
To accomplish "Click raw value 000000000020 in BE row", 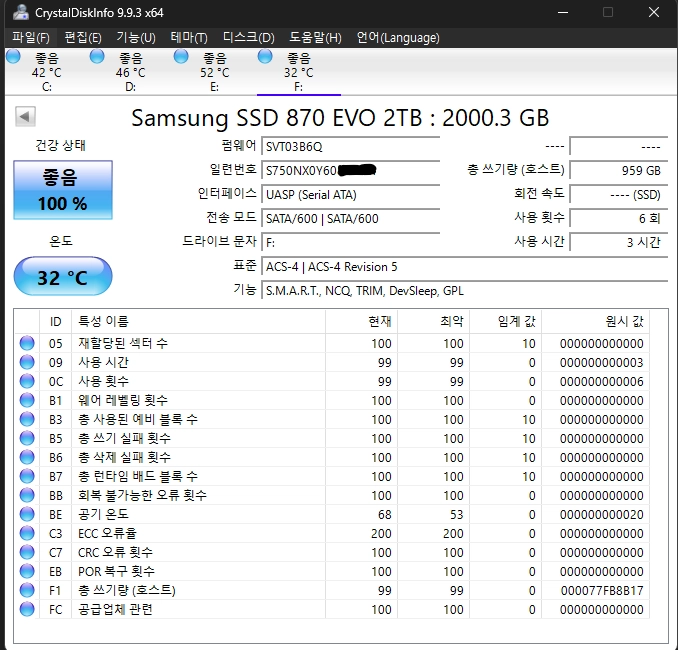I will coord(602,514).
